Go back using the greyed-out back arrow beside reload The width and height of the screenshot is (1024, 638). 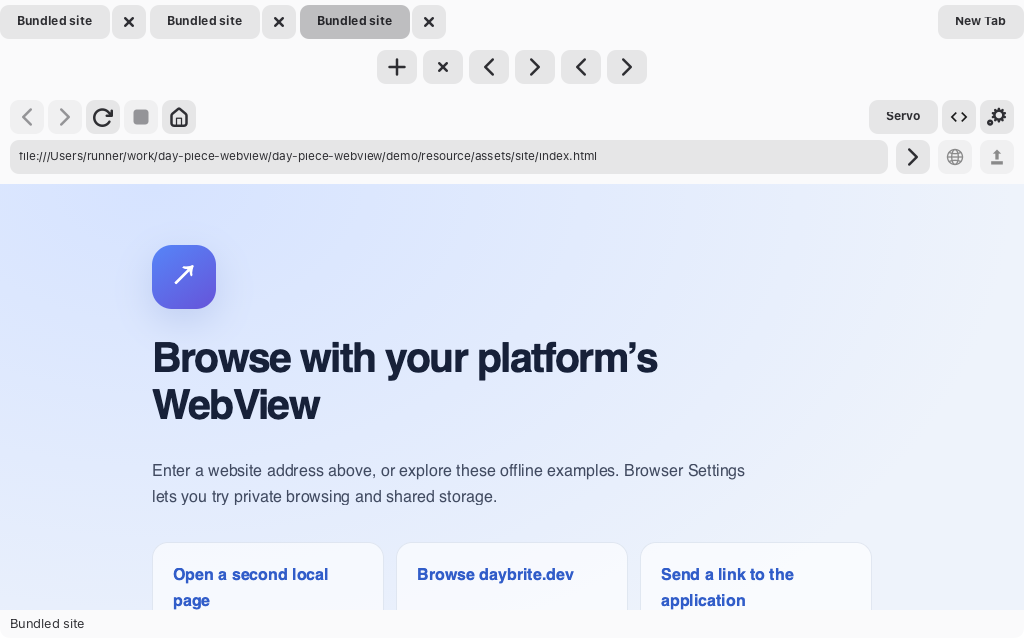27,118
